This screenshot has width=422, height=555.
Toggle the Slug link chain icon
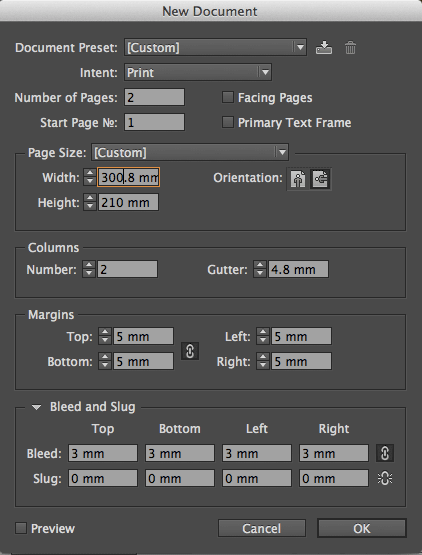point(385,478)
